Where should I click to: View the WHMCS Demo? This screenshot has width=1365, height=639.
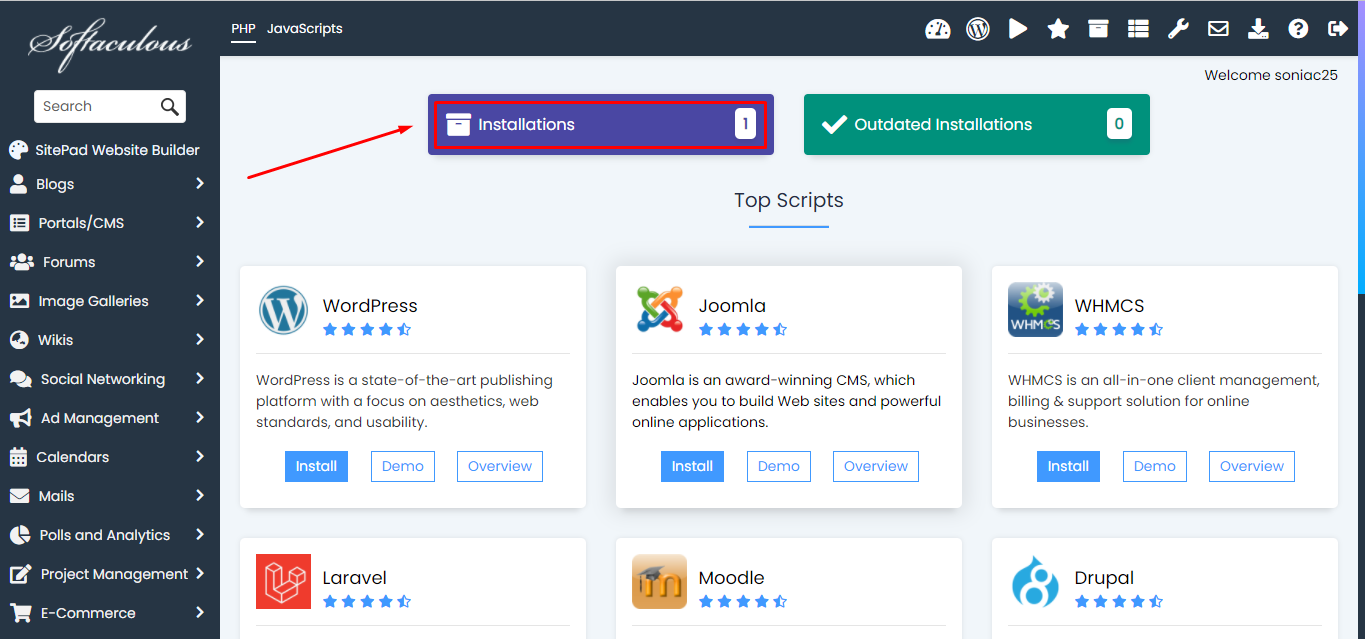pos(1155,466)
